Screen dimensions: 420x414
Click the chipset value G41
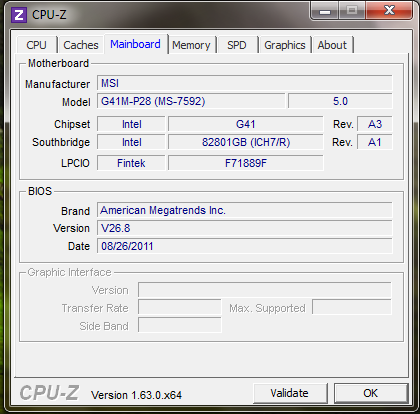[246, 124]
